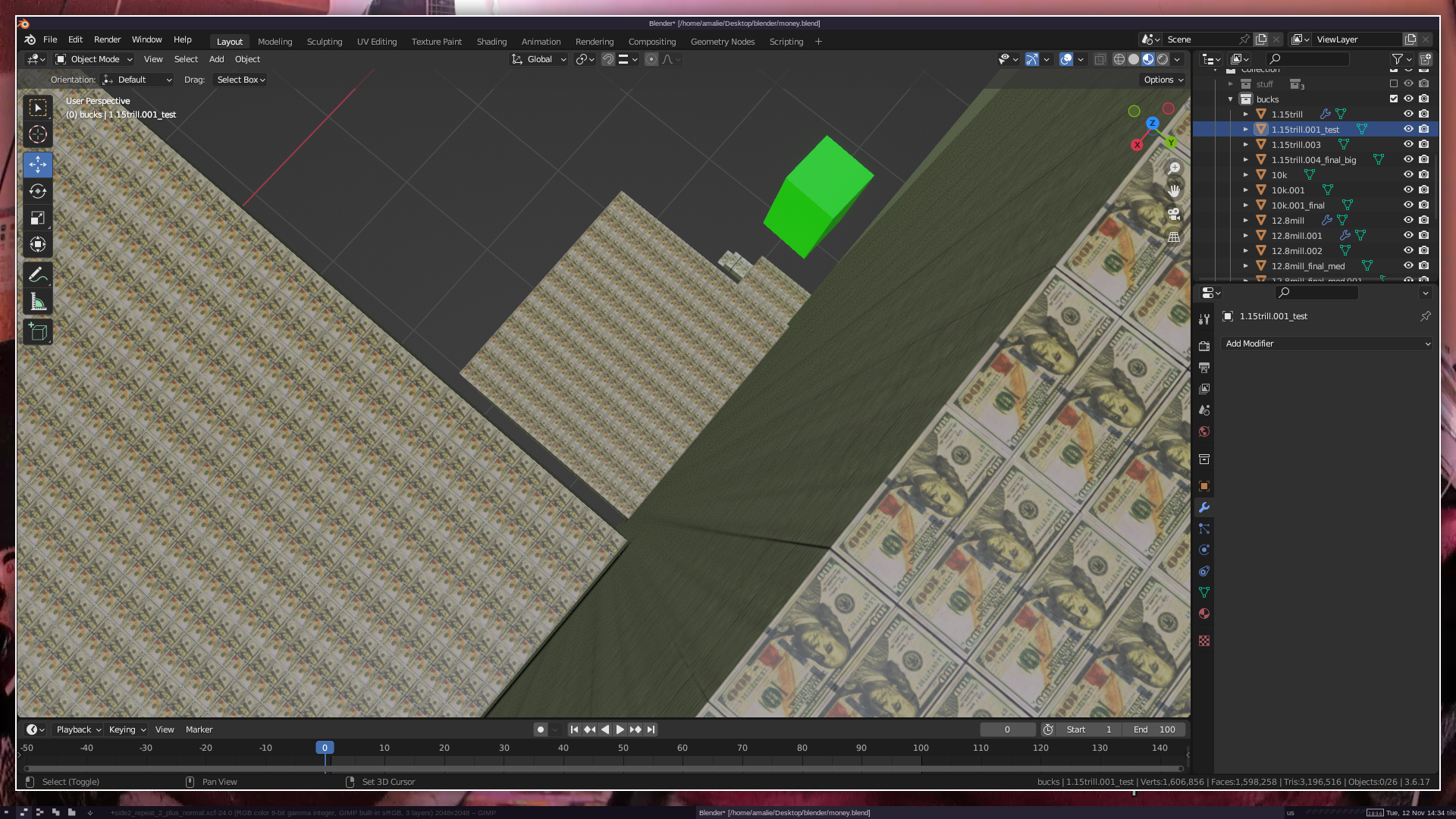The image size is (1456, 819).
Task: Toggle camera view in viewport gizmo
Action: point(1174,214)
